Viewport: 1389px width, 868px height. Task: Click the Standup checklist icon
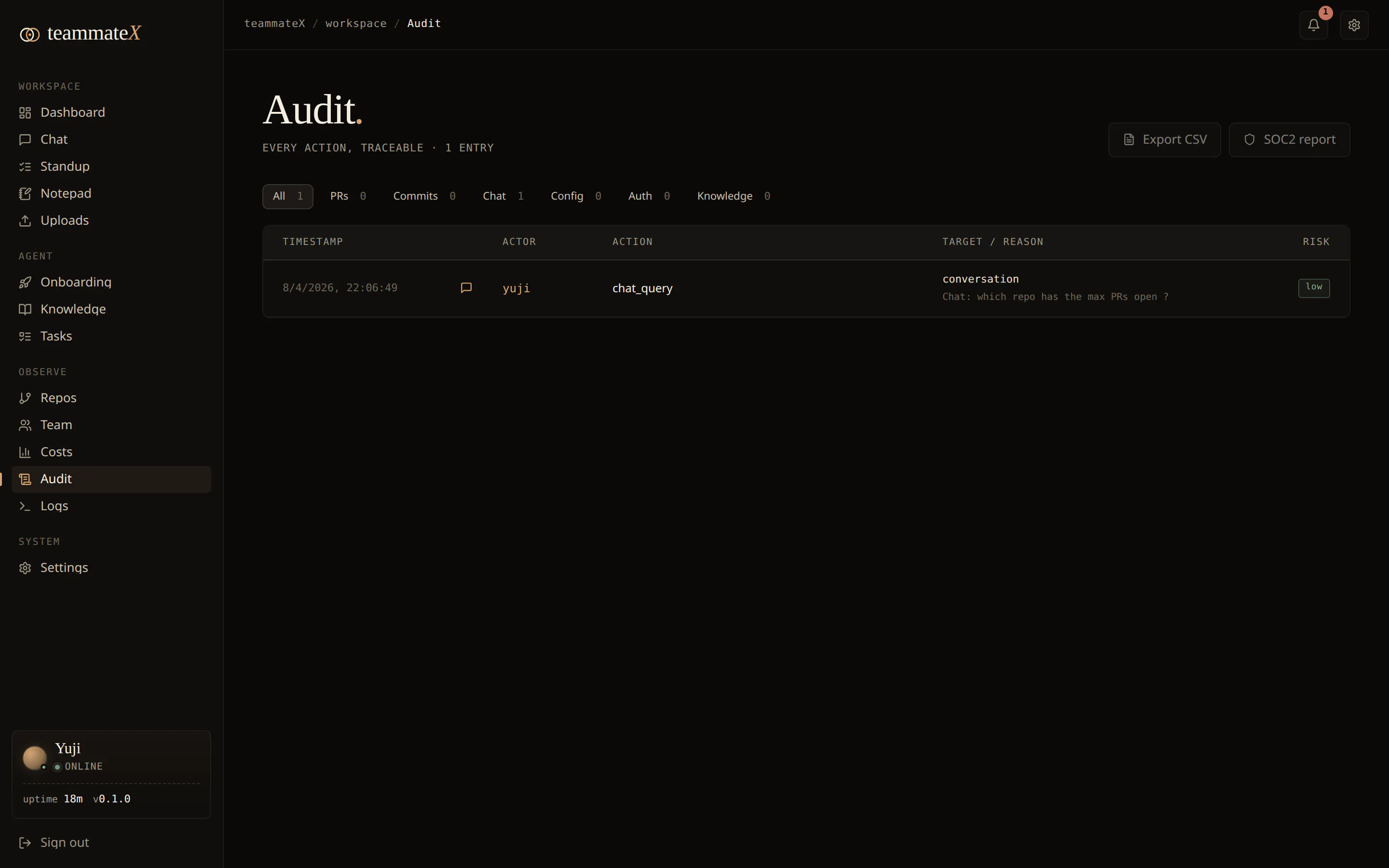coord(25,166)
